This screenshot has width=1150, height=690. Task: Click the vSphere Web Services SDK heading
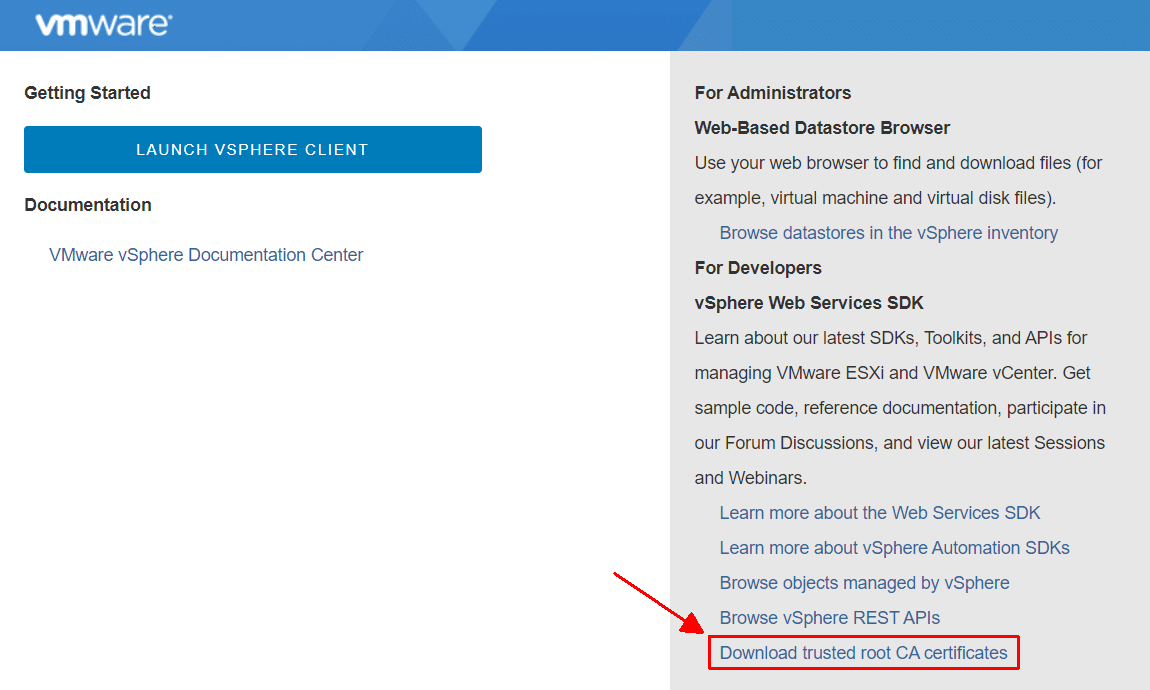coord(809,303)
